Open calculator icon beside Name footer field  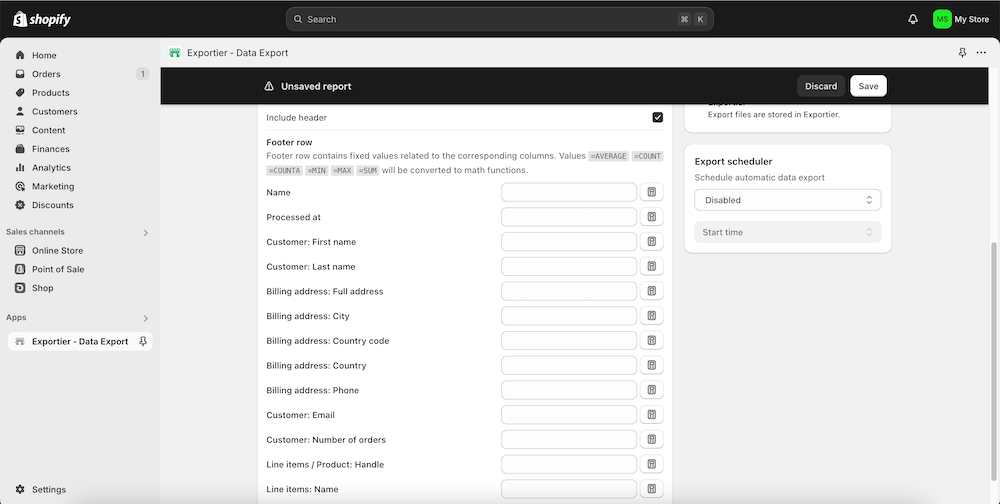tap(652, 192)
